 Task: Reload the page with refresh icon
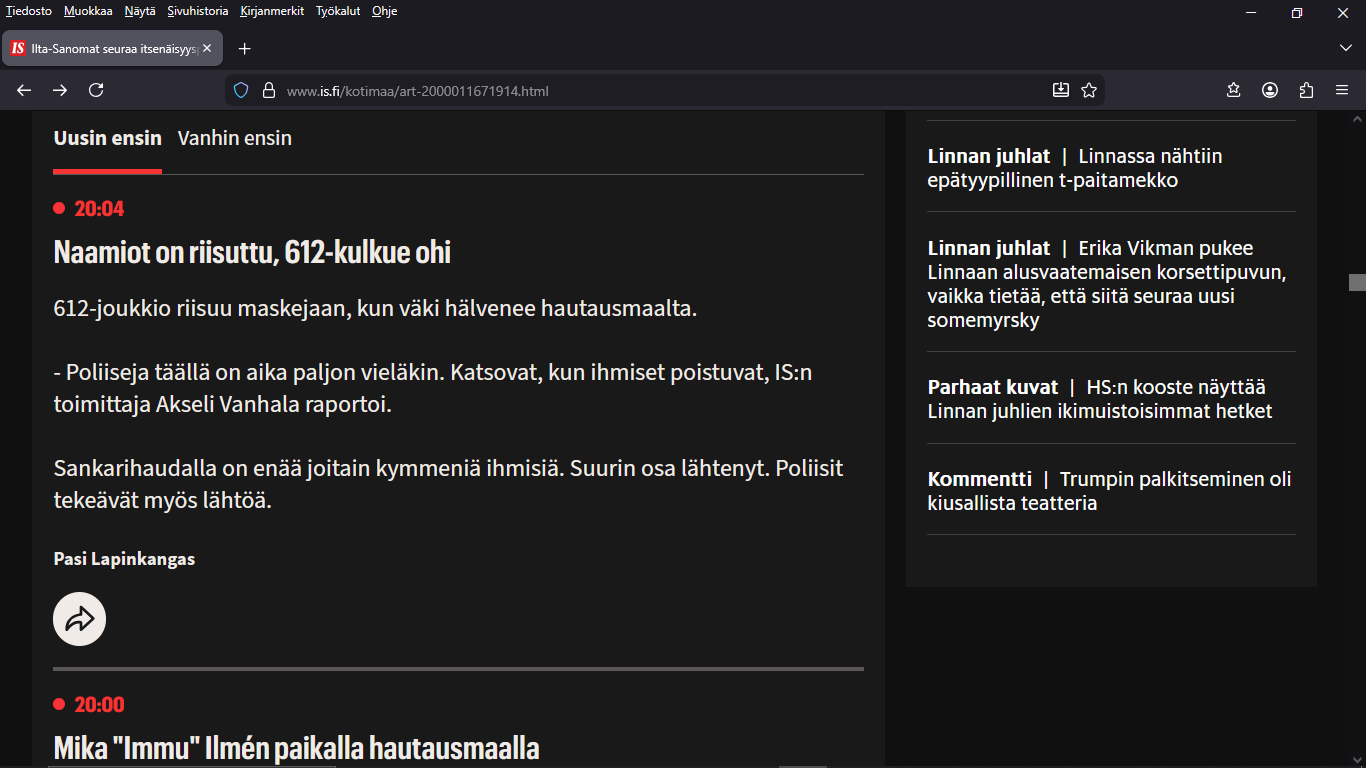coord(96,90)
